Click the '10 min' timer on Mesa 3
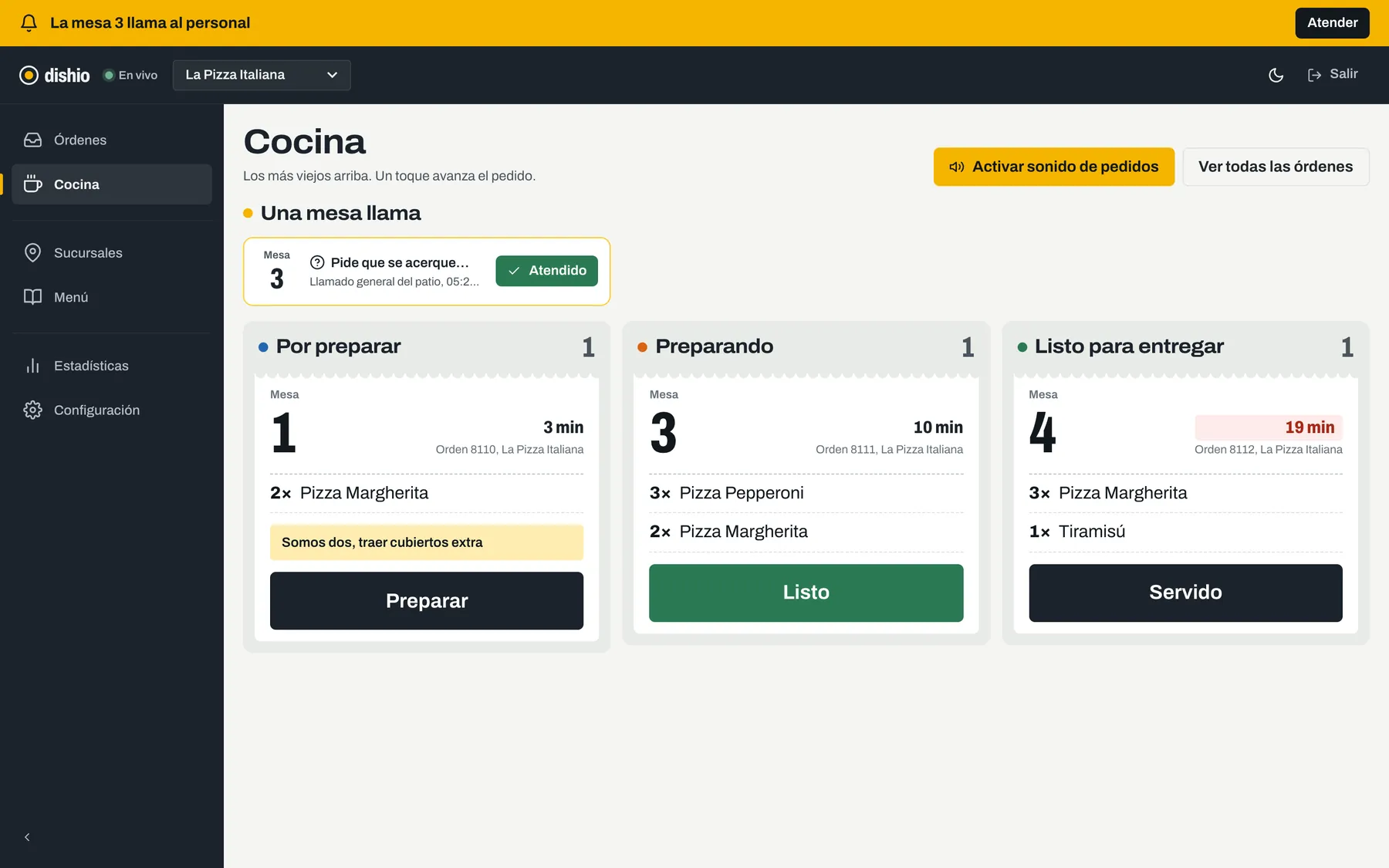 click(x=938, y=427)
